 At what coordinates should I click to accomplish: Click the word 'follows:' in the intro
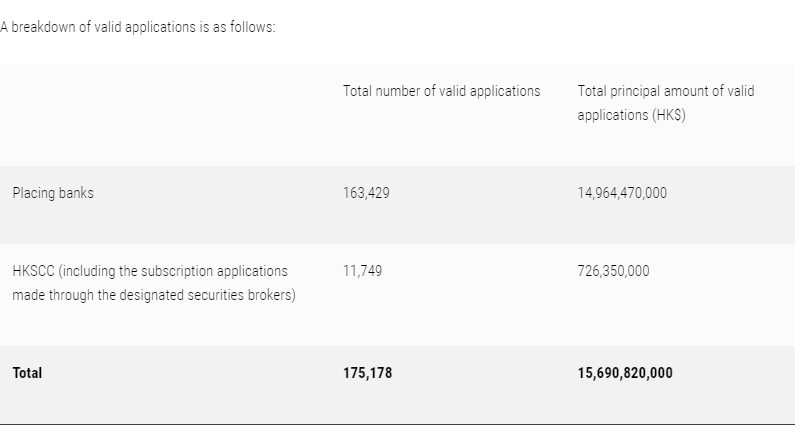tap(253, 27)
